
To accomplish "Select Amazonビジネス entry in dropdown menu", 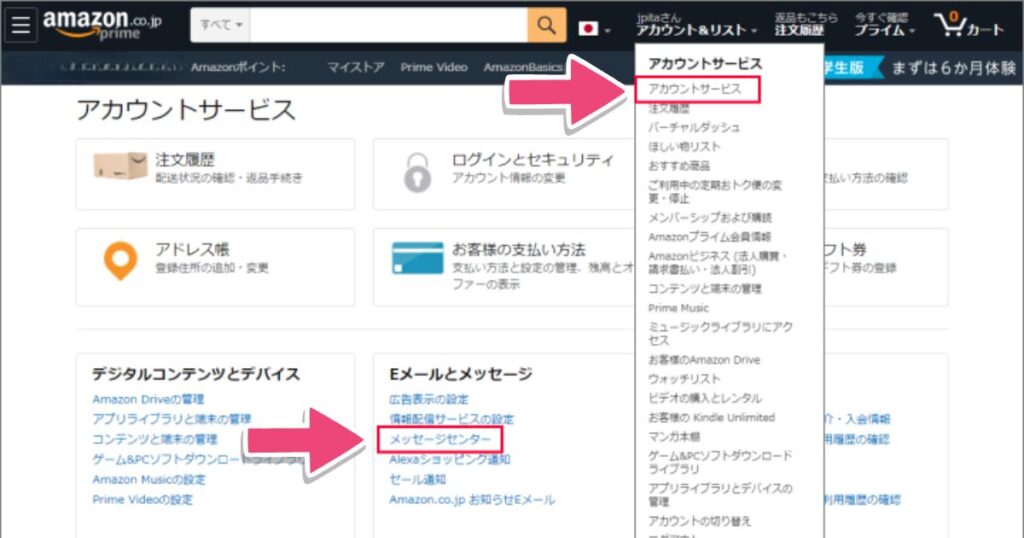I will click(718, 262).
